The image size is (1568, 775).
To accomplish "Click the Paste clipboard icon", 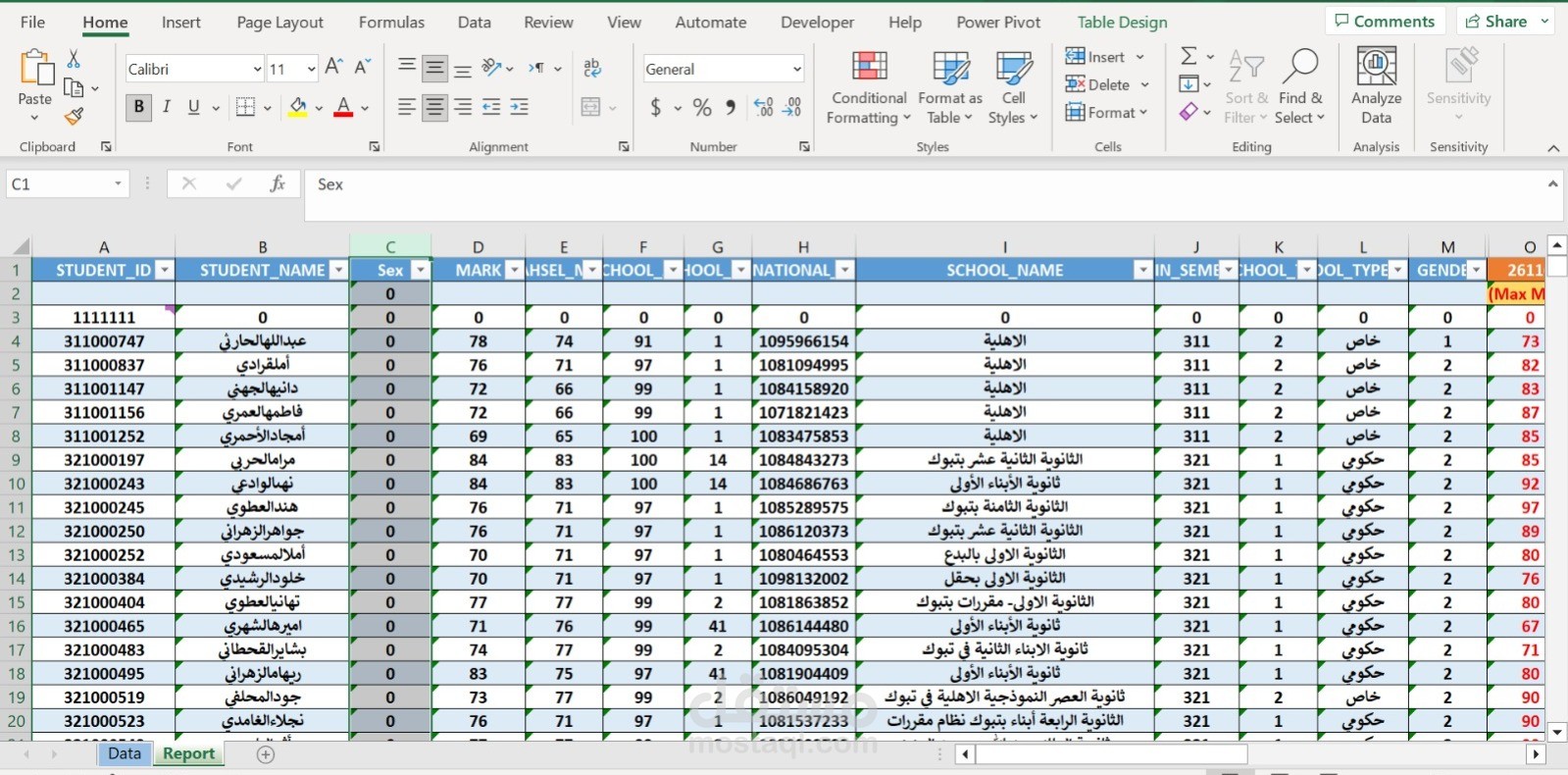I will pyautogui.click(x=35, y=69).
